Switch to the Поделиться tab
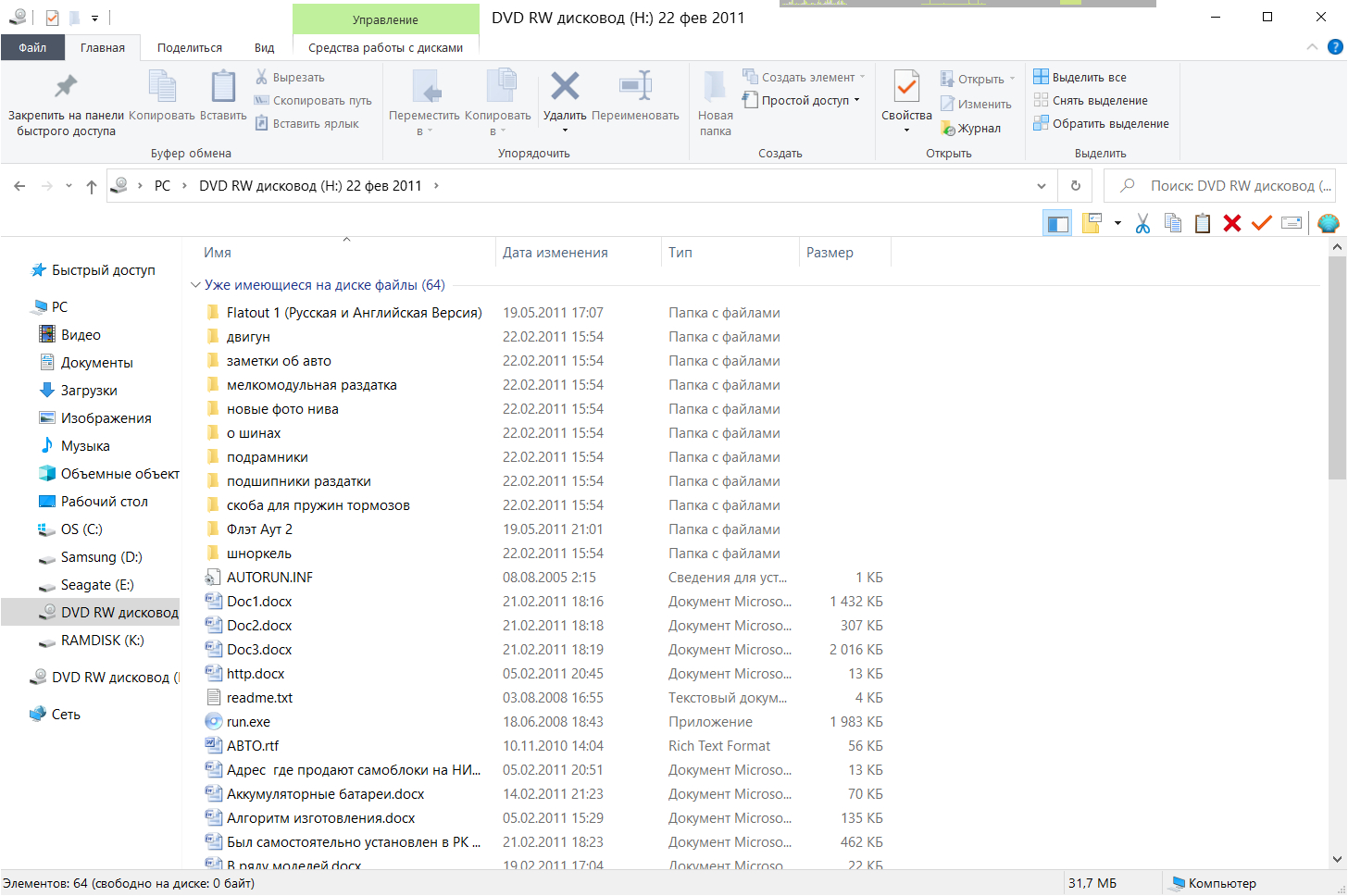 pos(190,47)
